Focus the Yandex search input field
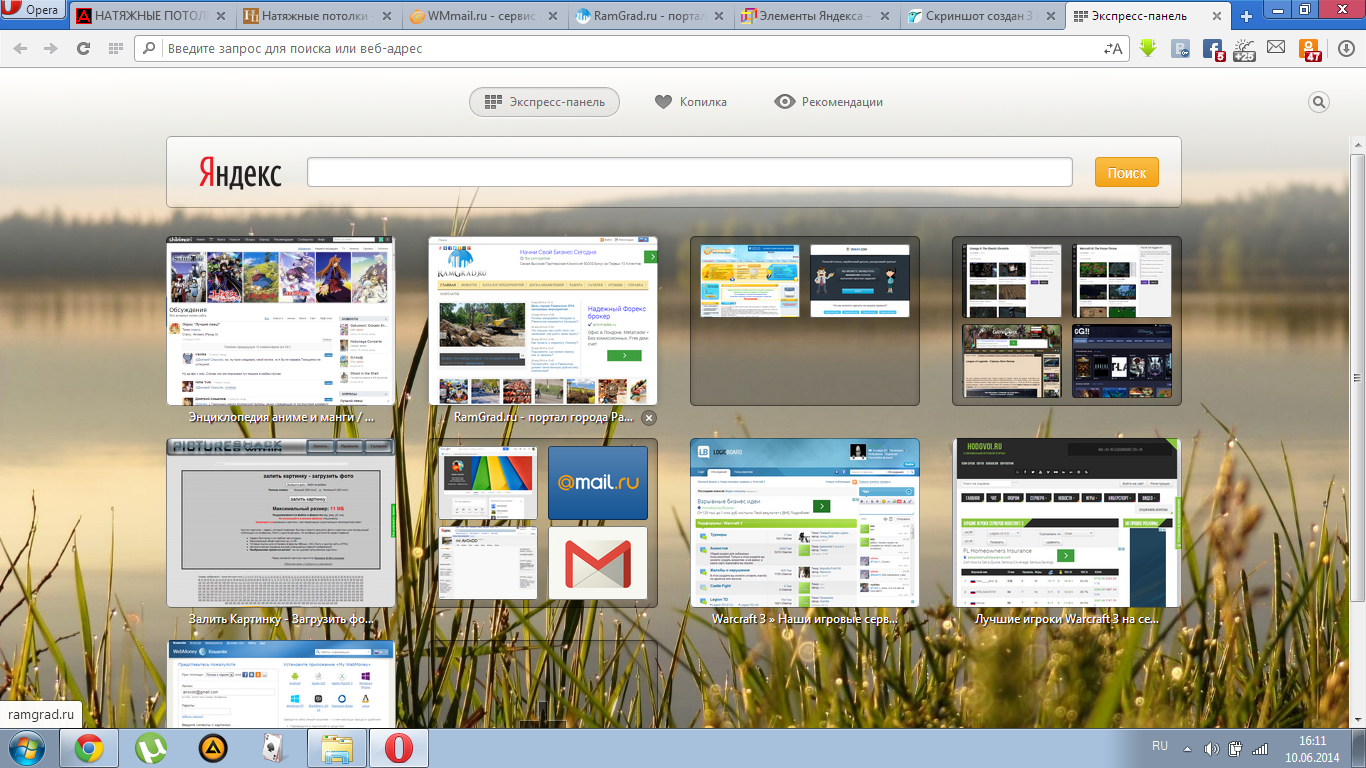1366x768 pixels. pyautogui.click(x=690, y=172)
